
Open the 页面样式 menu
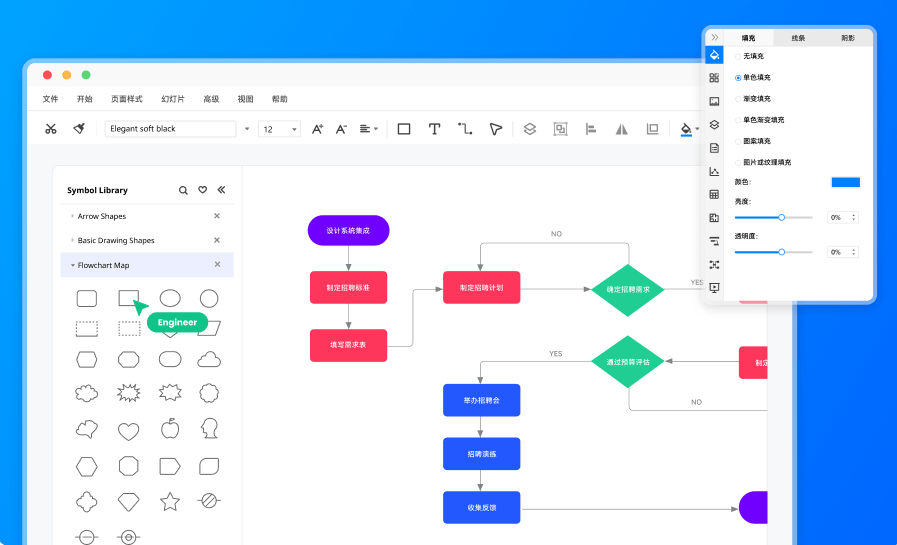(x=126, y=99)
